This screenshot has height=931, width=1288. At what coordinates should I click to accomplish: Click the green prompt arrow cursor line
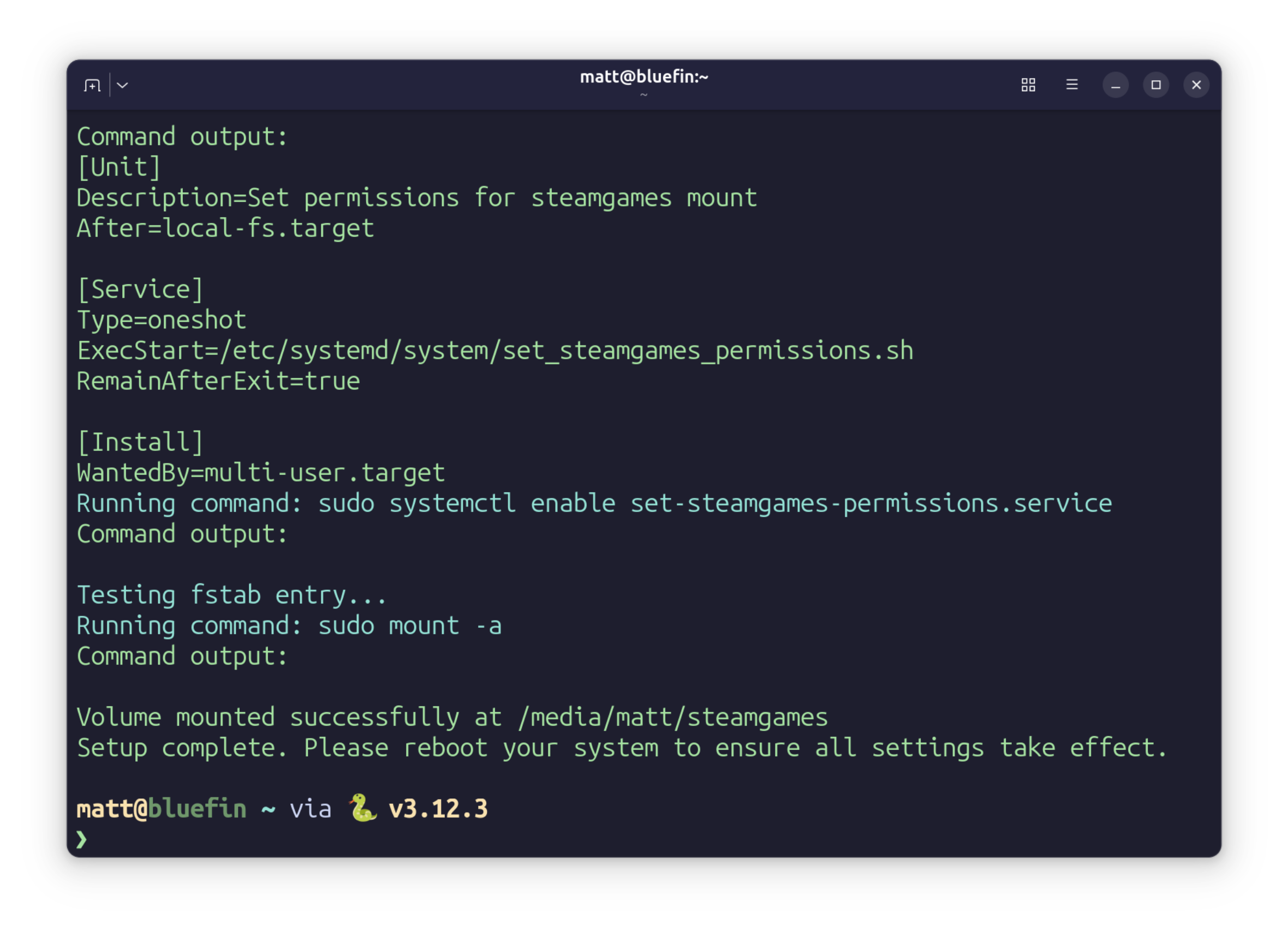(x=82, y=839)
